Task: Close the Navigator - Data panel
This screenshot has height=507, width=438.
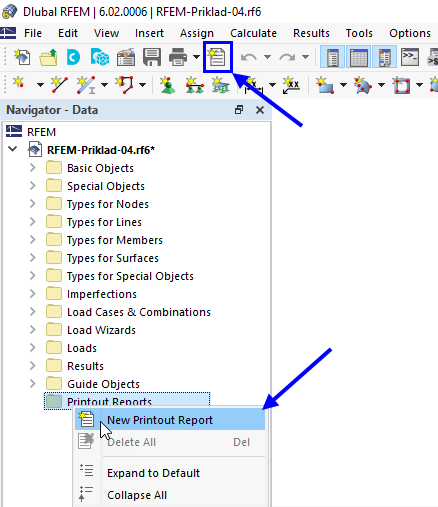Action: click(260, 110)
